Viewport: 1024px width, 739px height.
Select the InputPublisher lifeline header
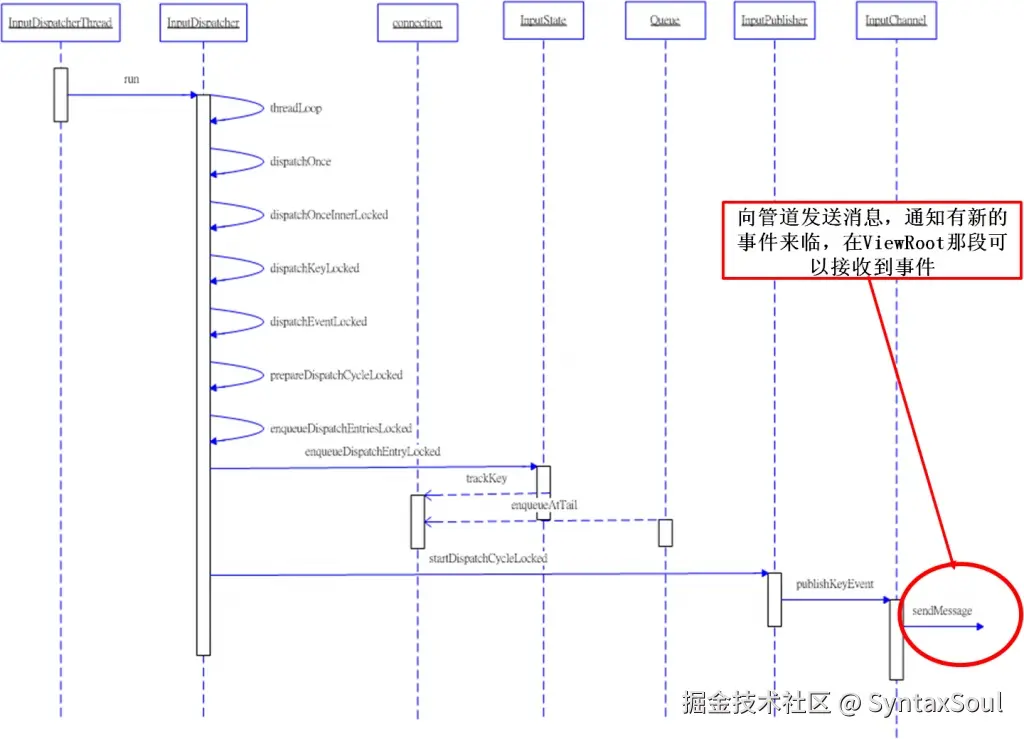point(774,19)
